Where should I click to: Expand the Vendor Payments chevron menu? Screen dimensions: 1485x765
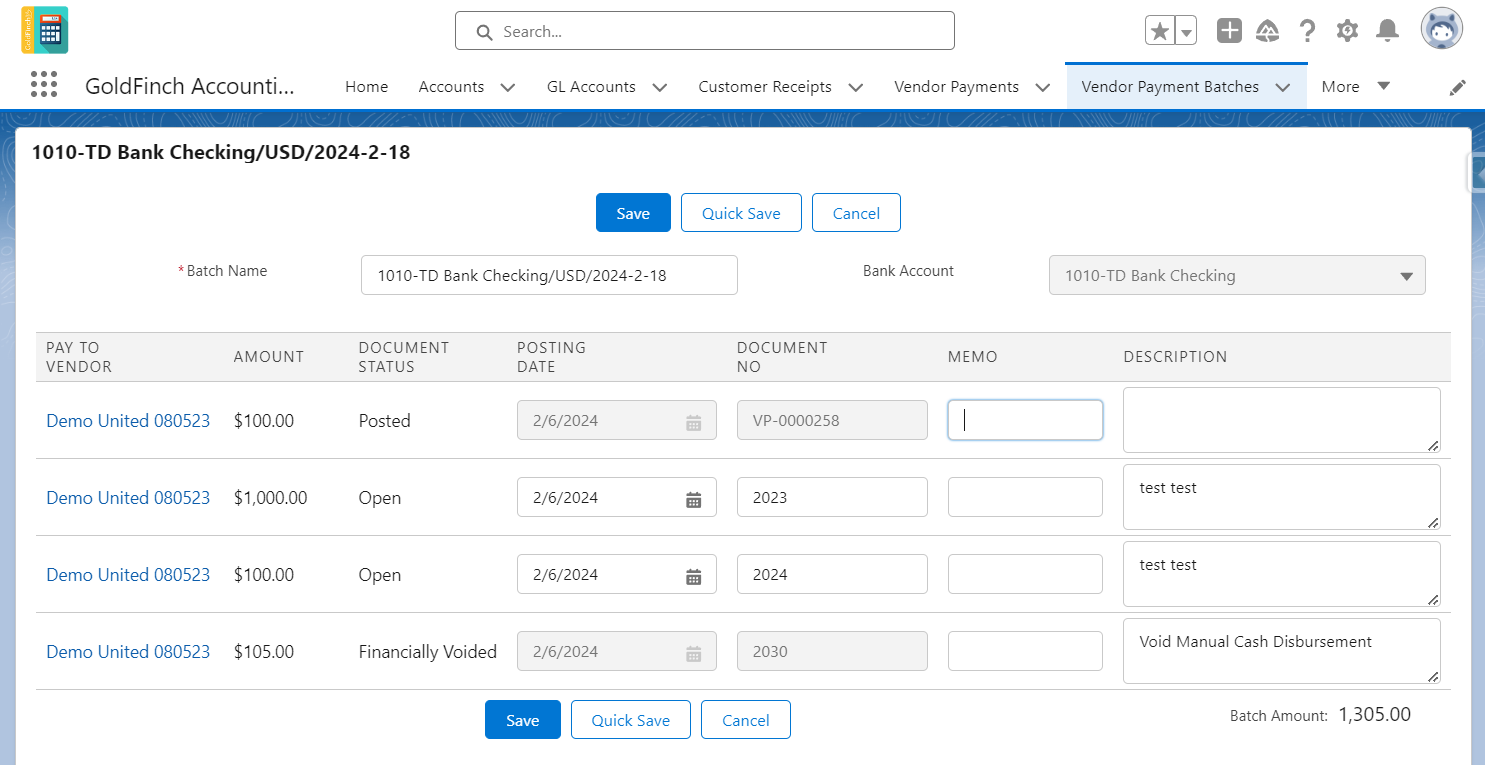coord(1043,87)
